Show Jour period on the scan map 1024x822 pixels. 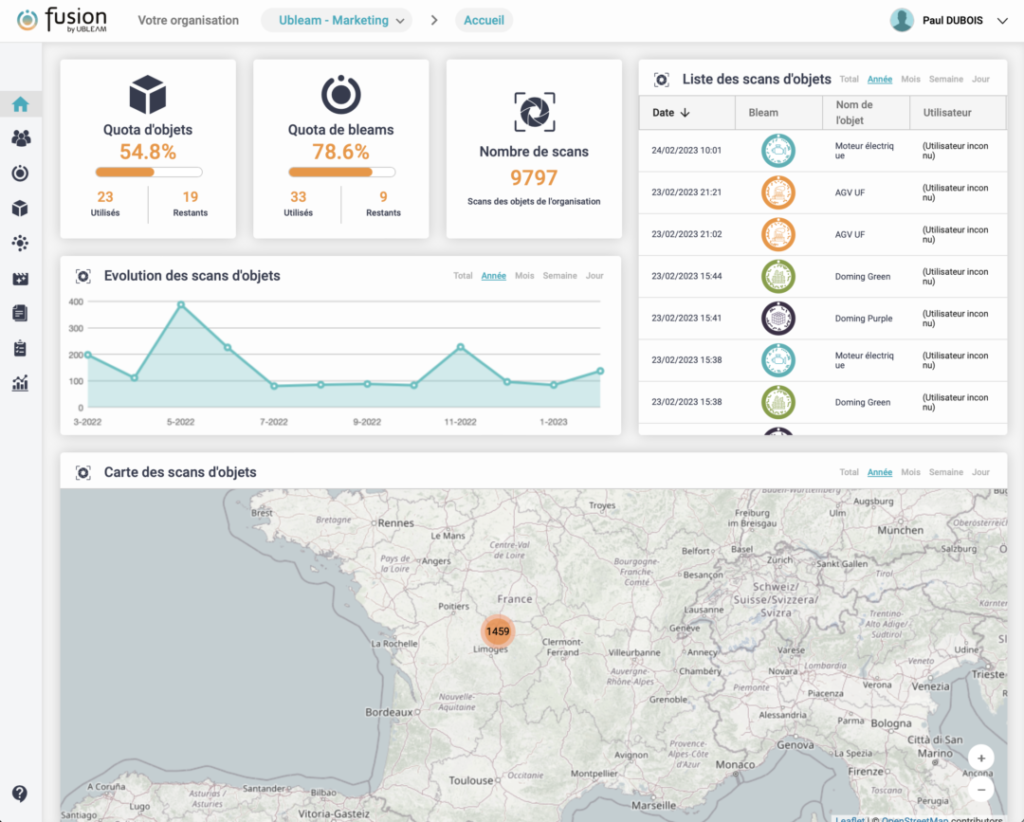981,472
